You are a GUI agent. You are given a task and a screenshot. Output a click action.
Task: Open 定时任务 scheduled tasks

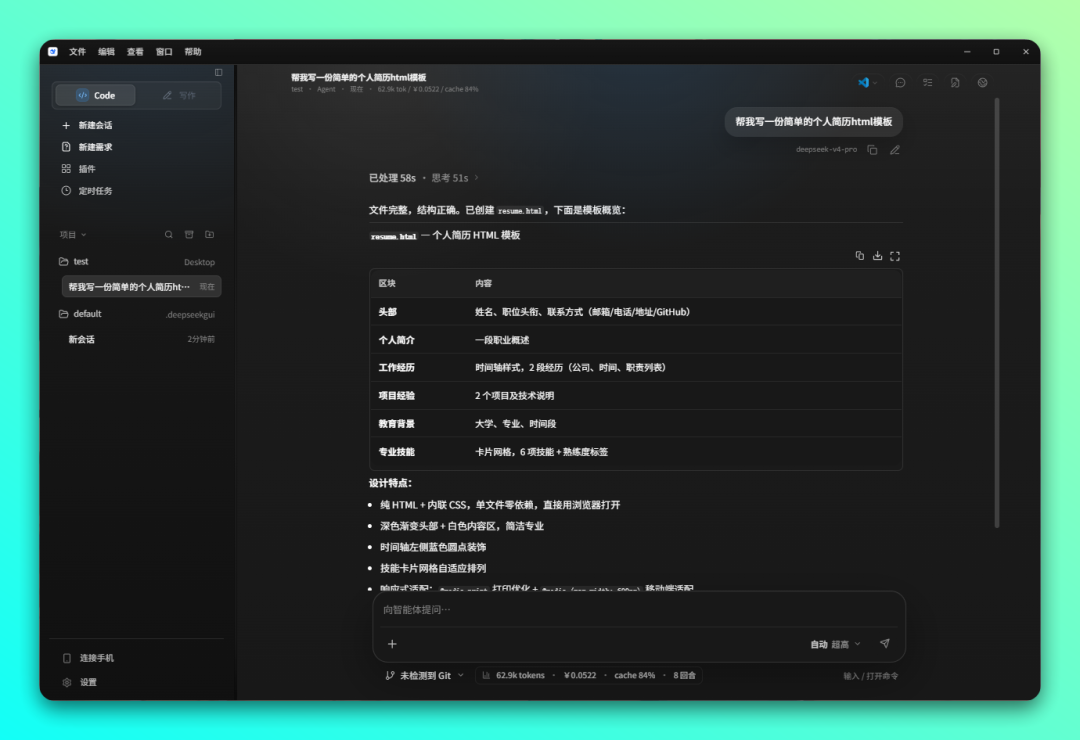pyautogui.click(x=87, y=191)
